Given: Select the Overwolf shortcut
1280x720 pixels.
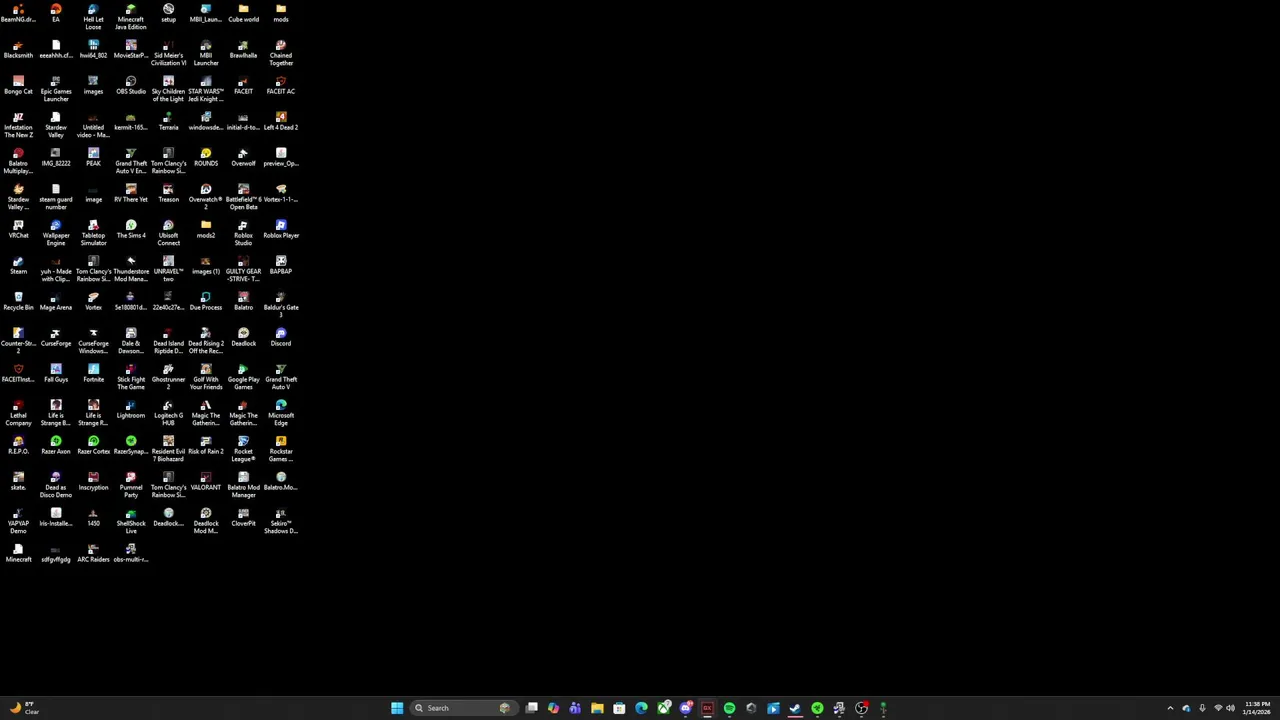Looking at the screenshot, I should 243,158.
